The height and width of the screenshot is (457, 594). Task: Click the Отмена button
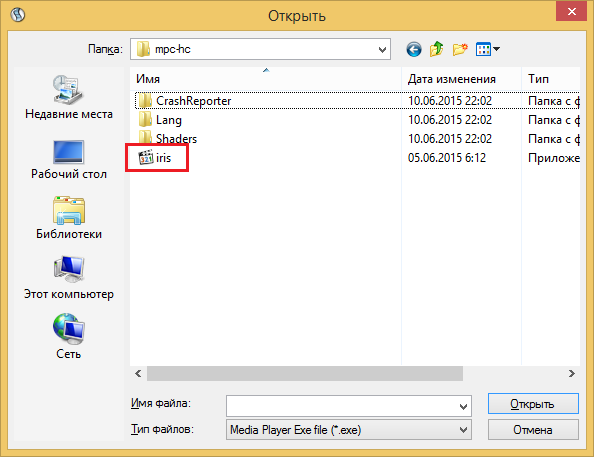(x=533, y=430)
